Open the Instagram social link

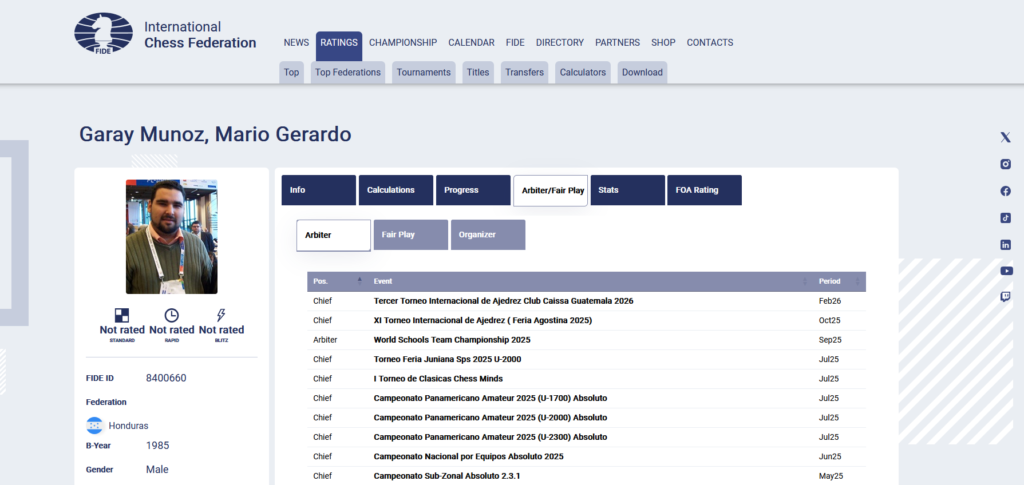(x=1005, y=164)
